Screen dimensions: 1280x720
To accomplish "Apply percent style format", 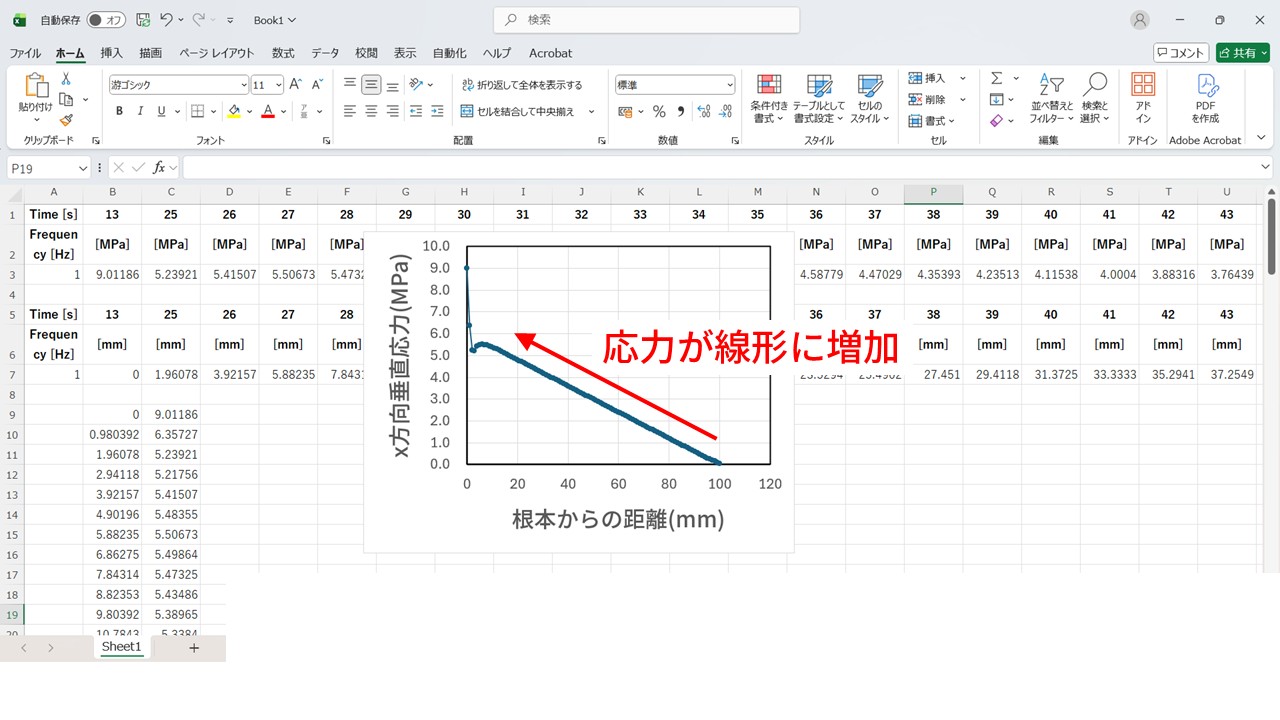I will pos(659,111).
